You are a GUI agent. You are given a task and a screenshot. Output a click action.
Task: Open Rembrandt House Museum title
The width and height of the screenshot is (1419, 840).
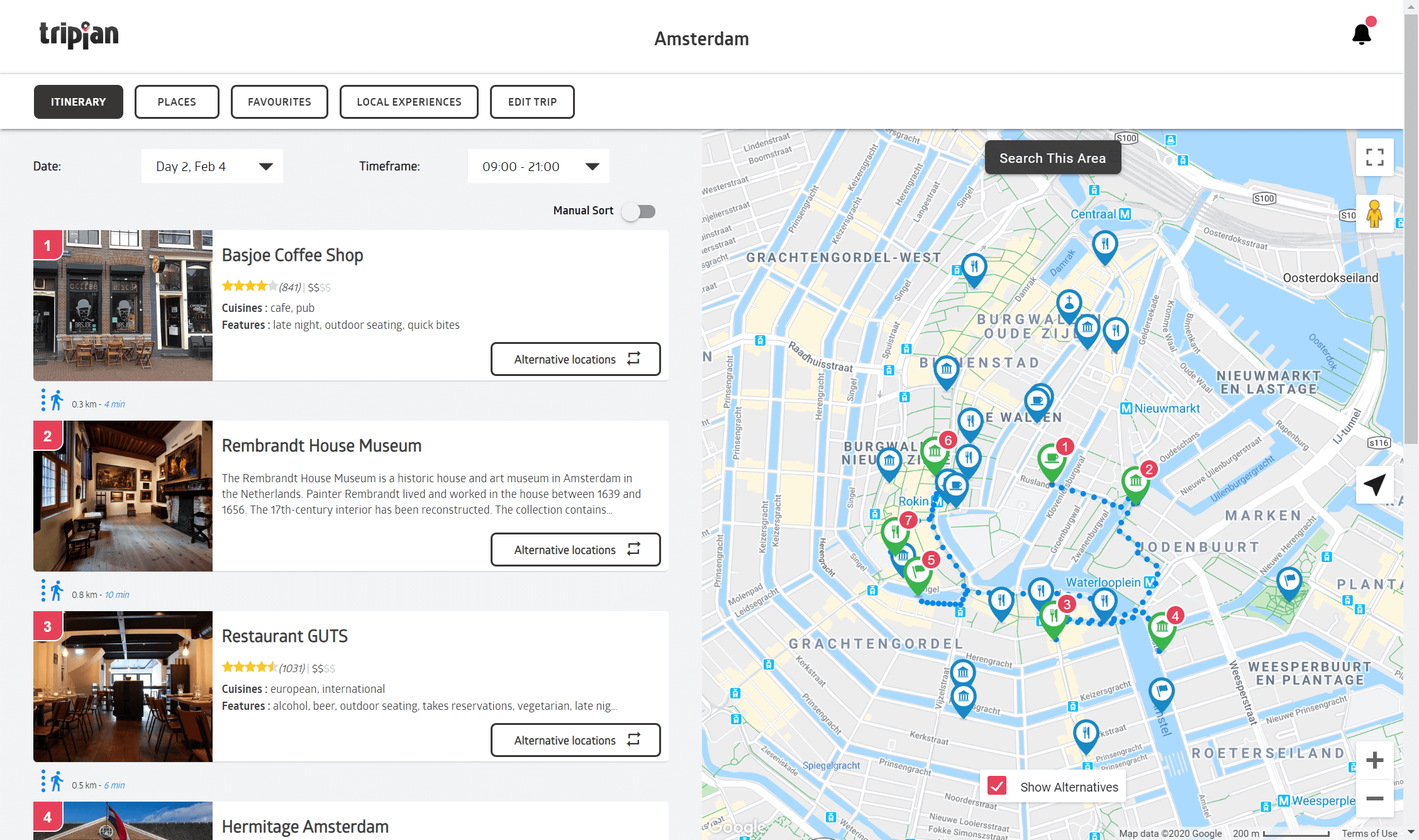(x=321, y=446)
